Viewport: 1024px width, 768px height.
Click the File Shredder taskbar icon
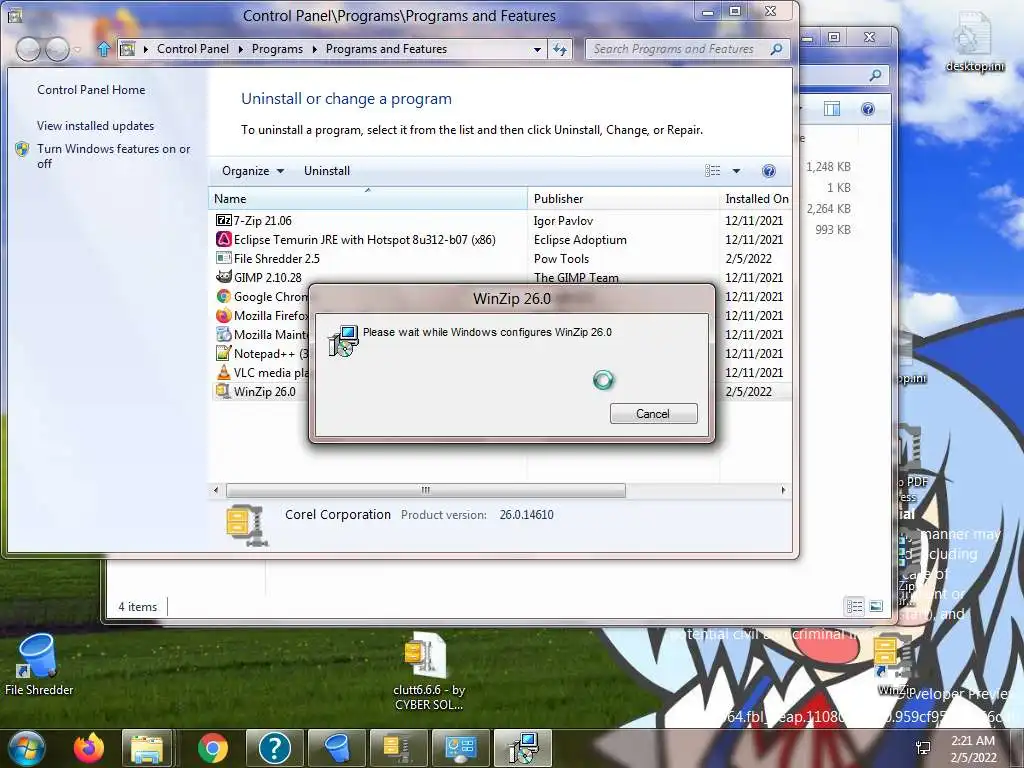pos(336,748)
